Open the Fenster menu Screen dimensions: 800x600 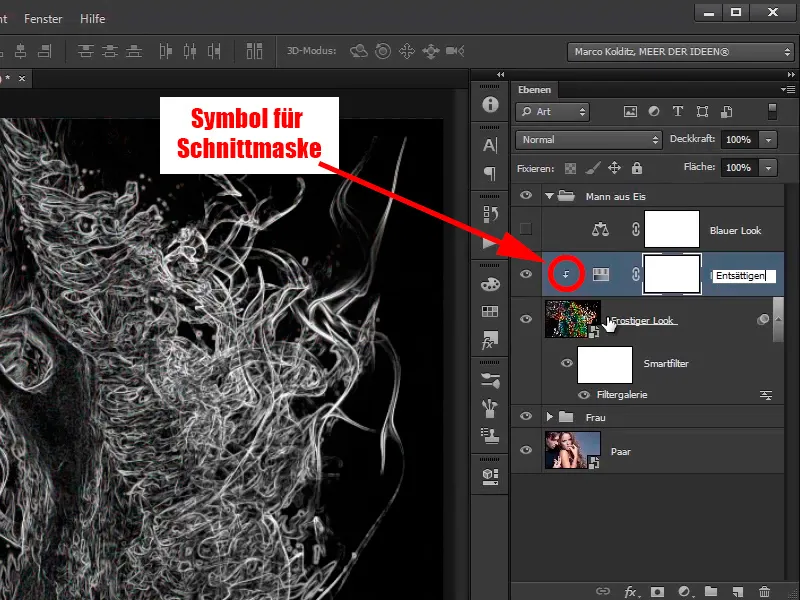[x=43, y=19]
